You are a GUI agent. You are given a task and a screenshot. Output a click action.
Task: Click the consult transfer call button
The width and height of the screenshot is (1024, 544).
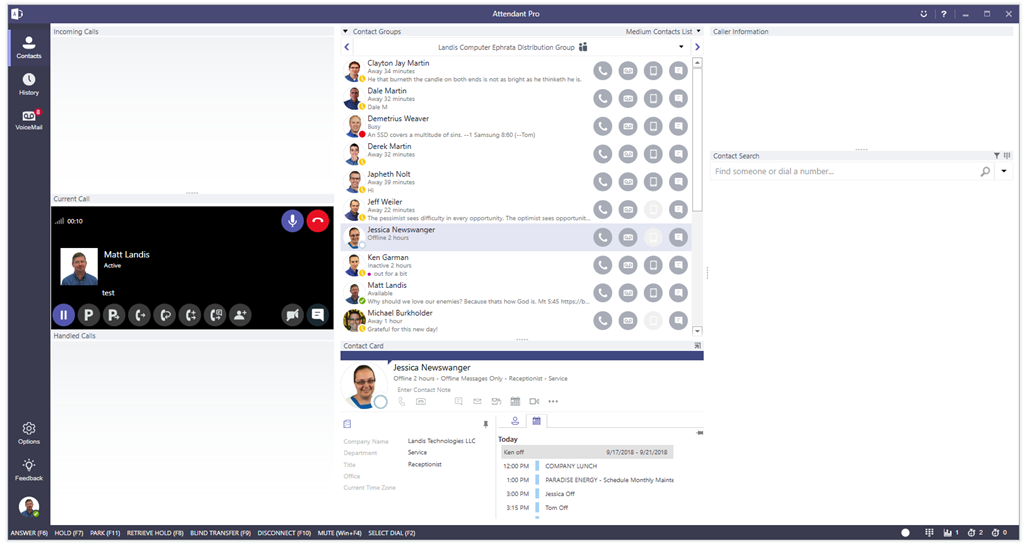pos(190,315)
